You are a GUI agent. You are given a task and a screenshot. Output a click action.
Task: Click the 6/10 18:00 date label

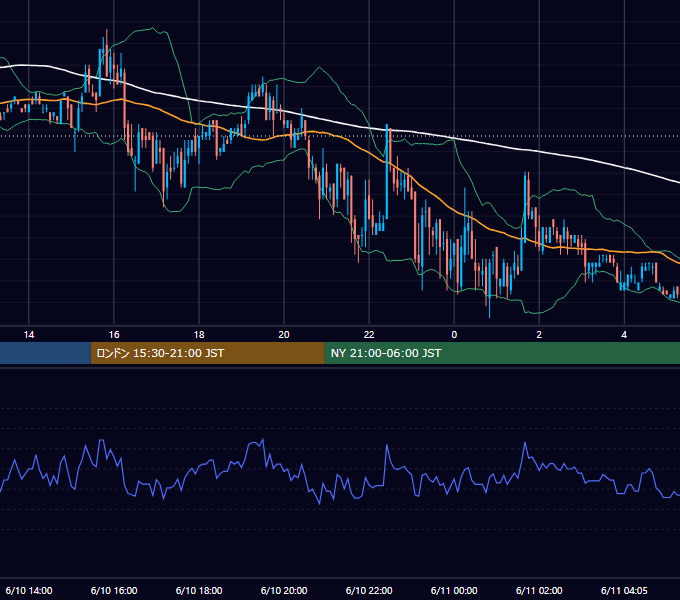[x=199, y=590]
